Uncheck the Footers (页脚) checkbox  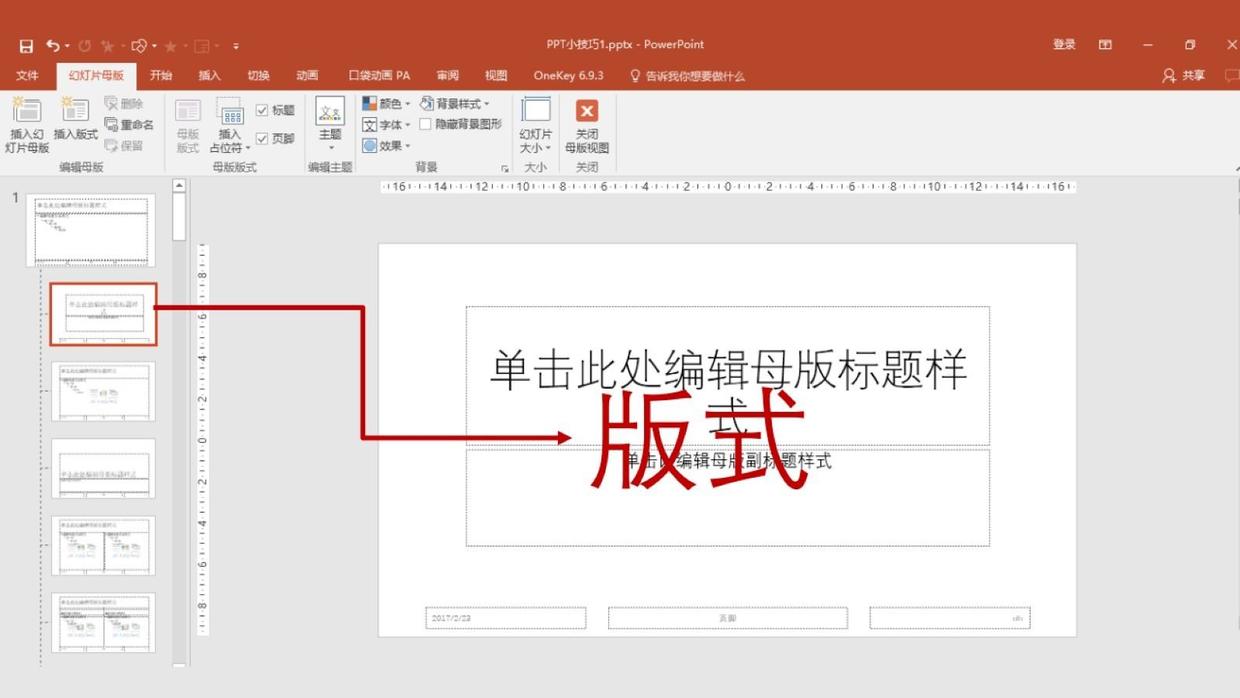pyautogui.click(x=262, y=139)
